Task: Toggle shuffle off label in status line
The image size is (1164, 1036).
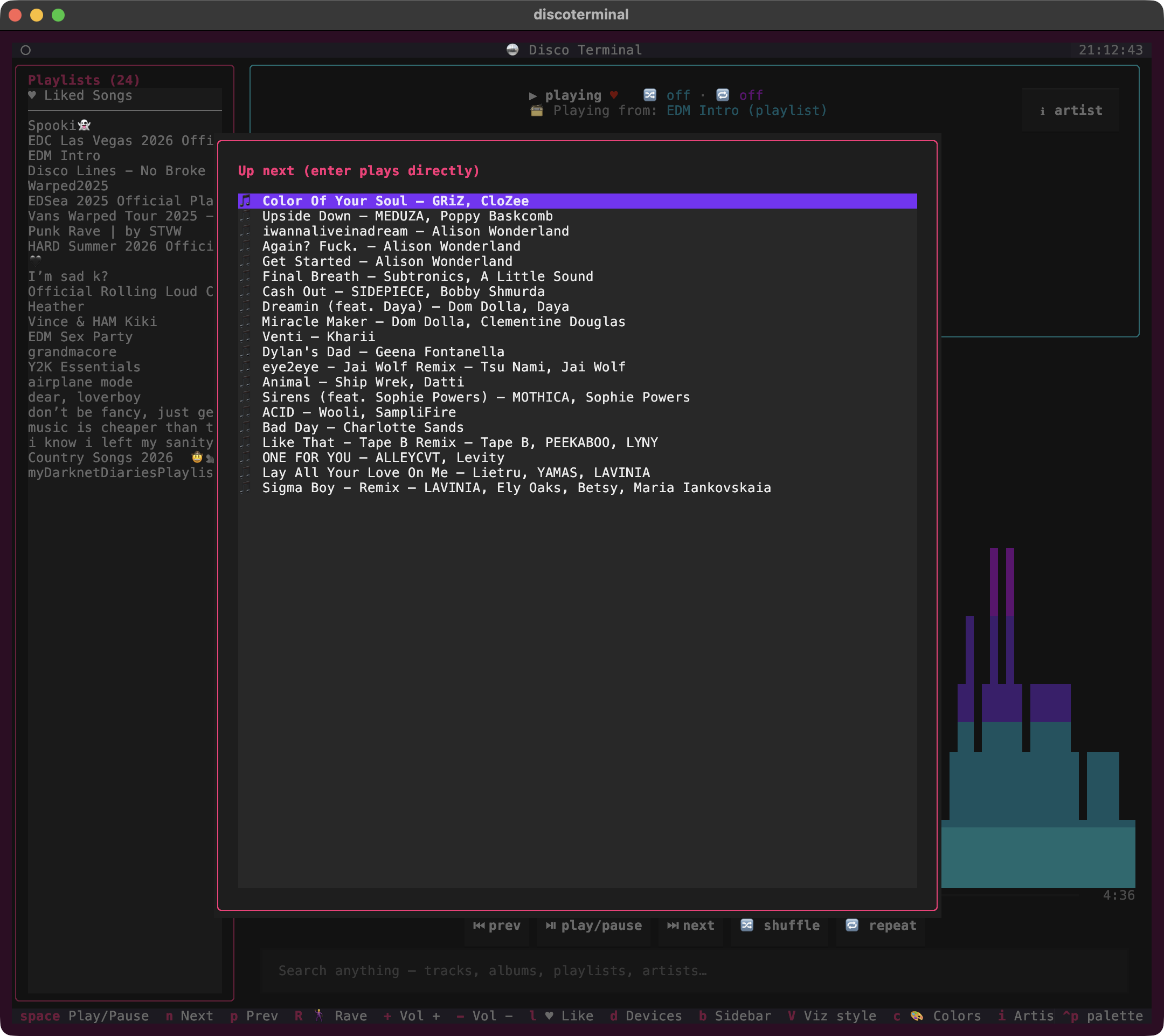Action: tap(678, 95)
